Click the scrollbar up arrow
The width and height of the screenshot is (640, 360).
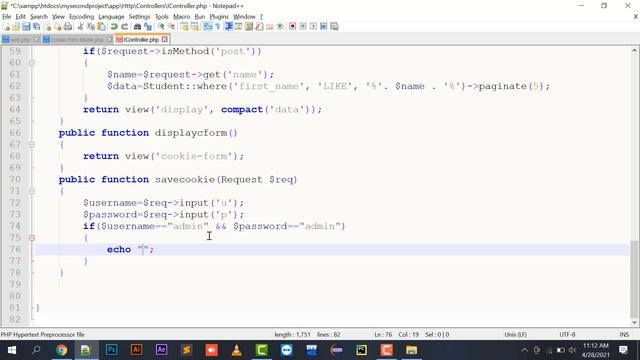pos(634,51)
